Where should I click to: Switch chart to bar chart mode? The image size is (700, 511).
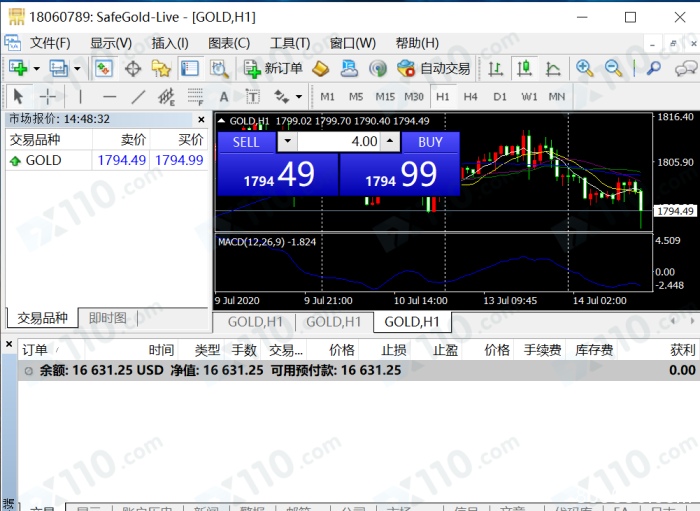[495, 68]
